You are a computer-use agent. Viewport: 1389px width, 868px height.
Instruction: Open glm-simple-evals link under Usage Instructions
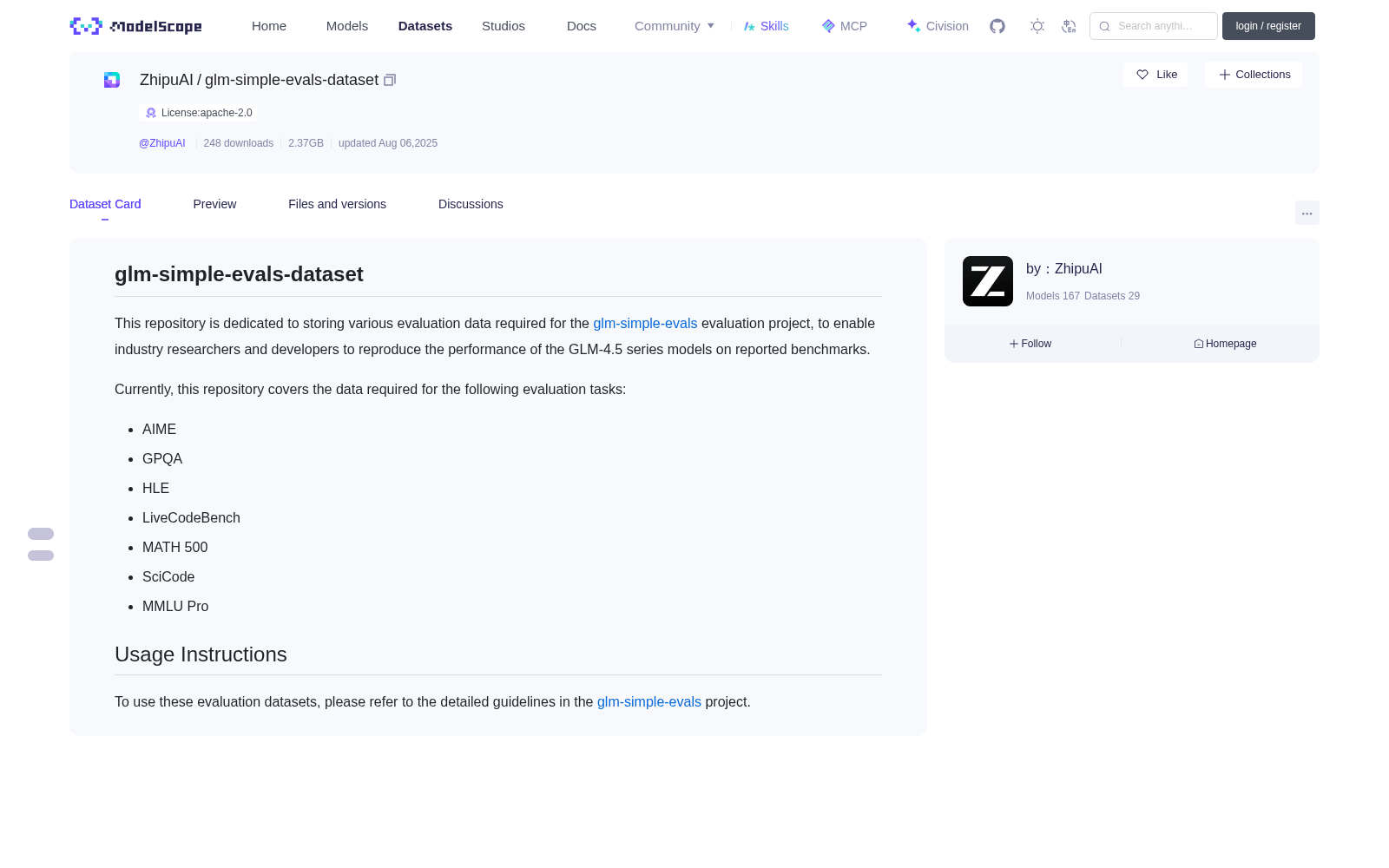click(649, 701)
